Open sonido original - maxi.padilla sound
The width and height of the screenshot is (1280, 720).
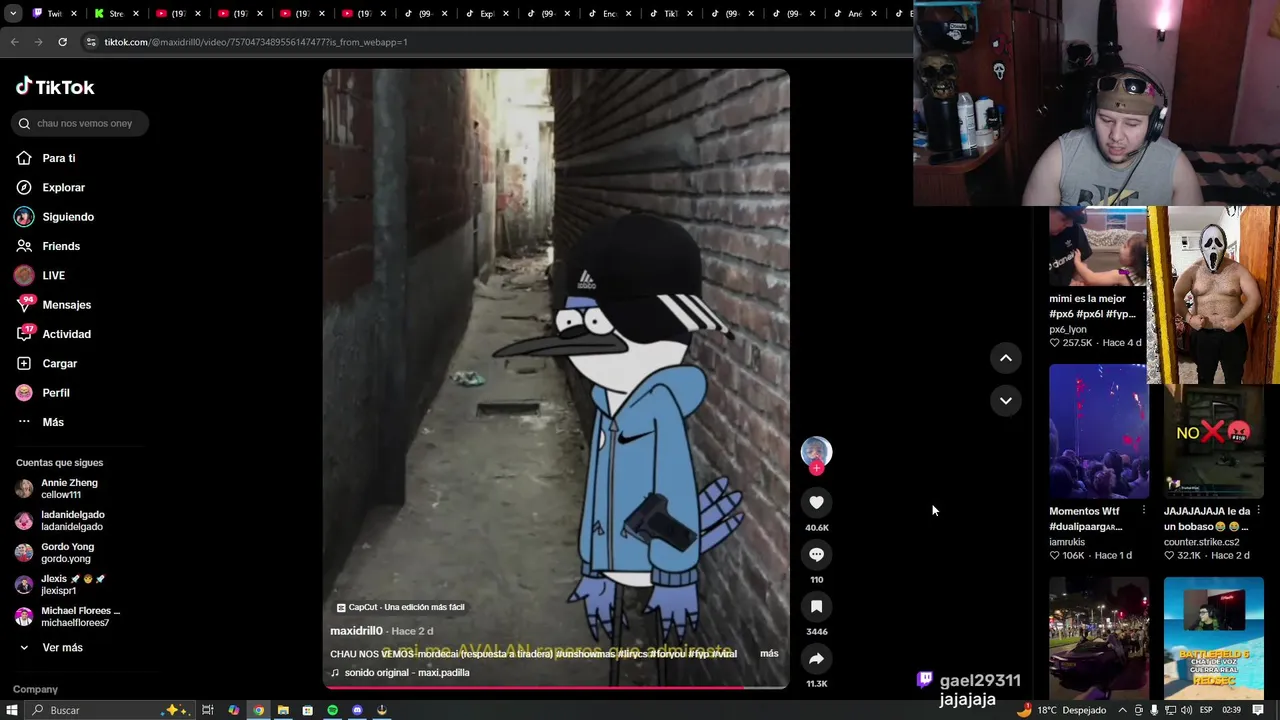pyautogui.click(x=400, y=673)
